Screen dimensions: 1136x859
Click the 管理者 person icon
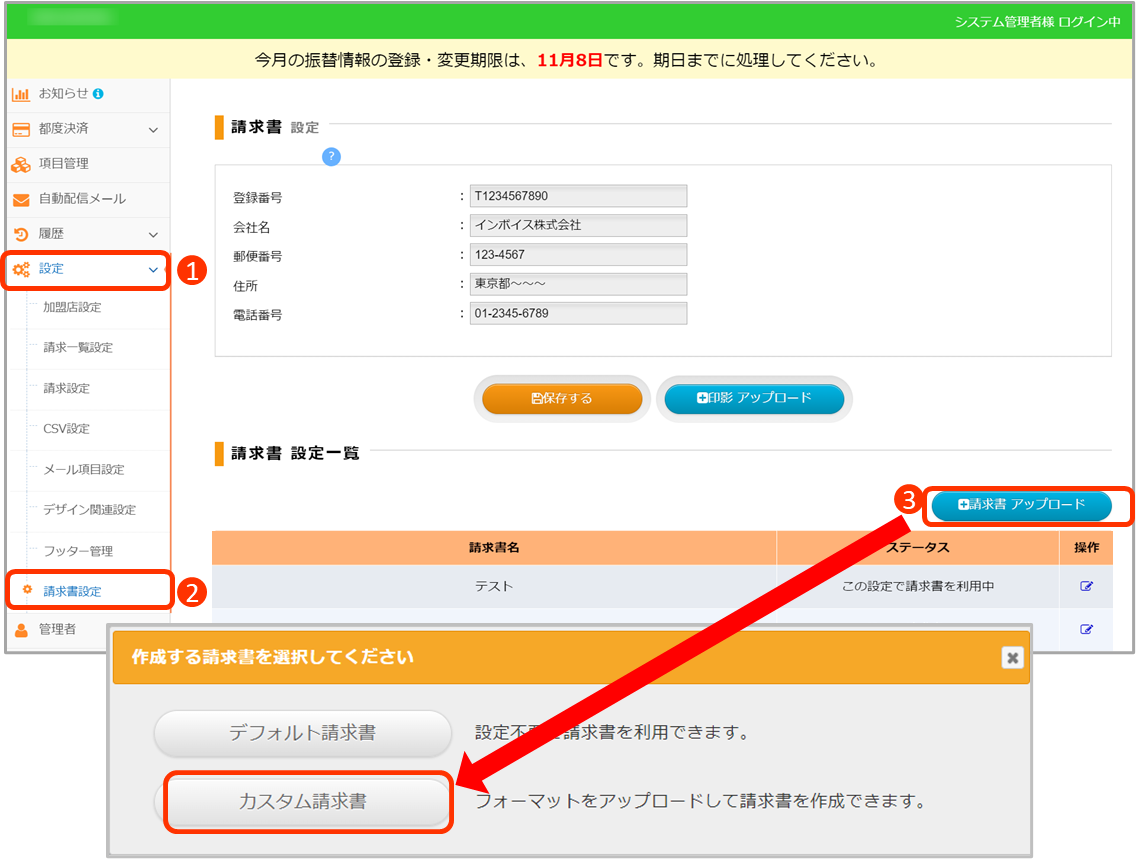21,629
